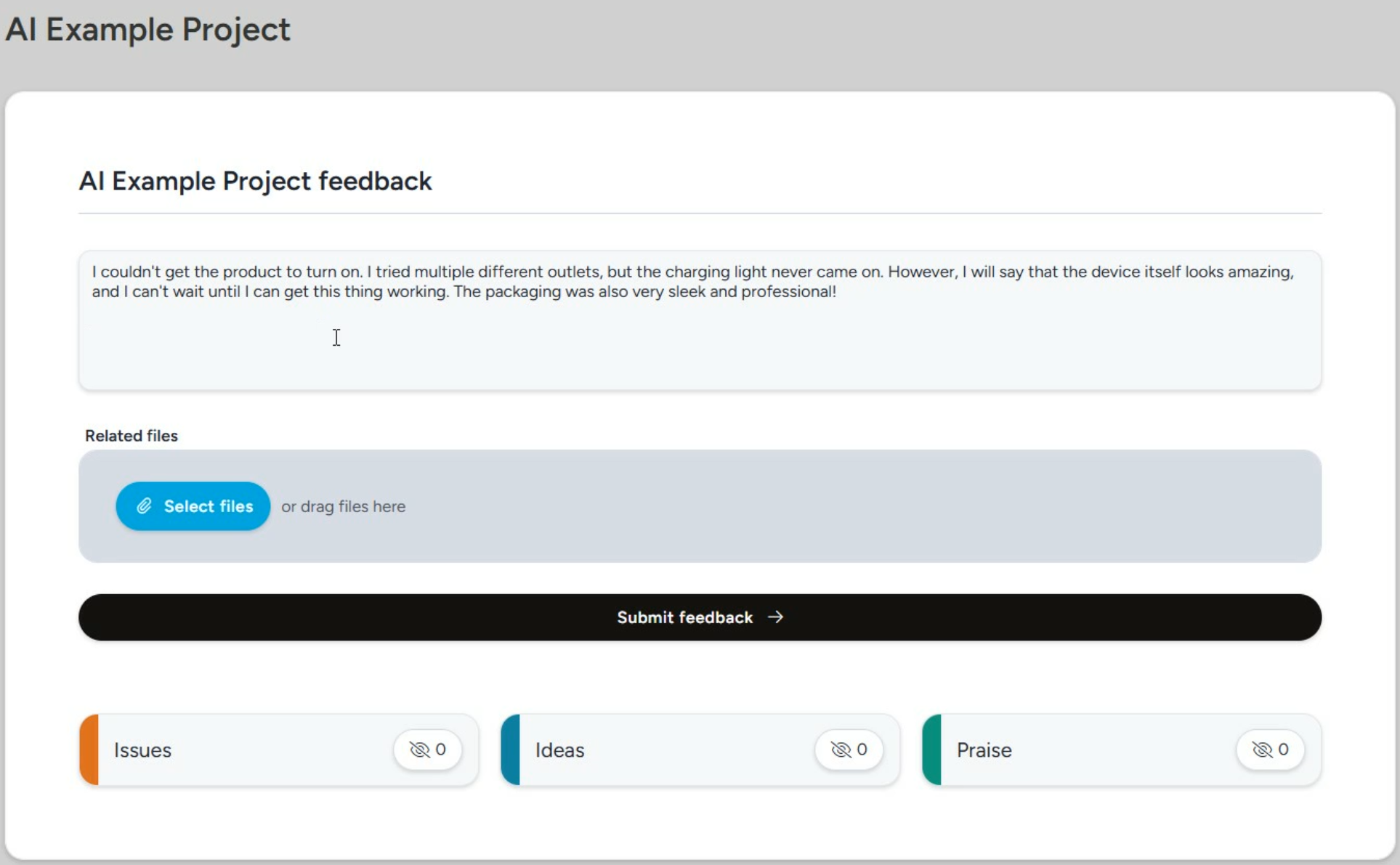Toggle the crossed-out eye icon on Issues
Viewport: 1400px width, 865px height.
coord(419,750)
